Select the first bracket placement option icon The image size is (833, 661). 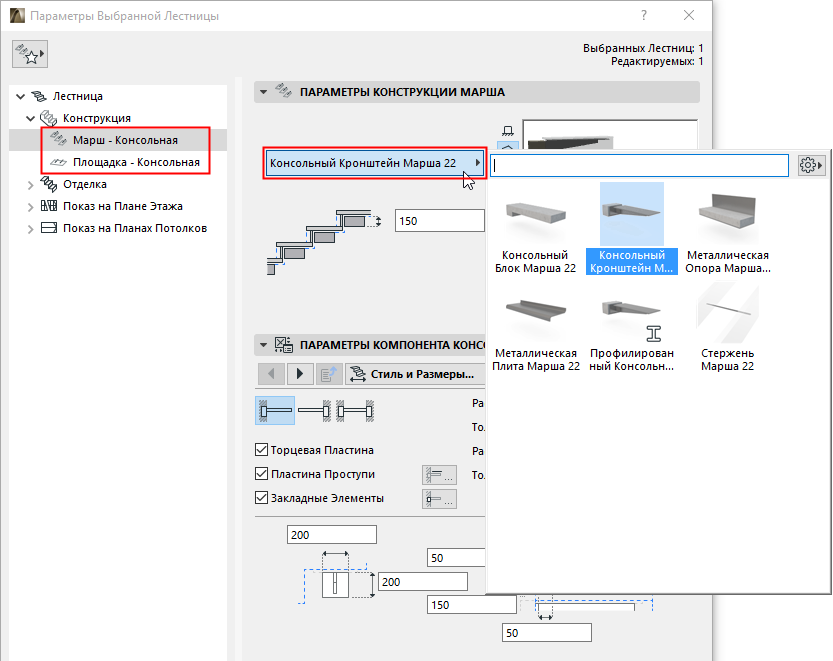(x=274, y=410)
